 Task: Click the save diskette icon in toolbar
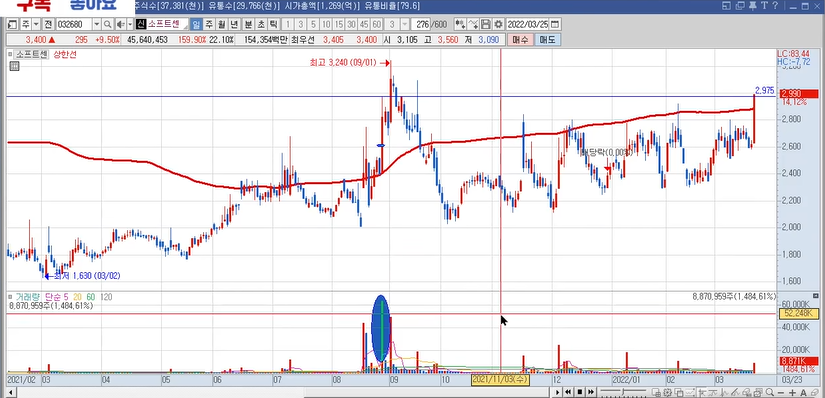pos(486,24)
